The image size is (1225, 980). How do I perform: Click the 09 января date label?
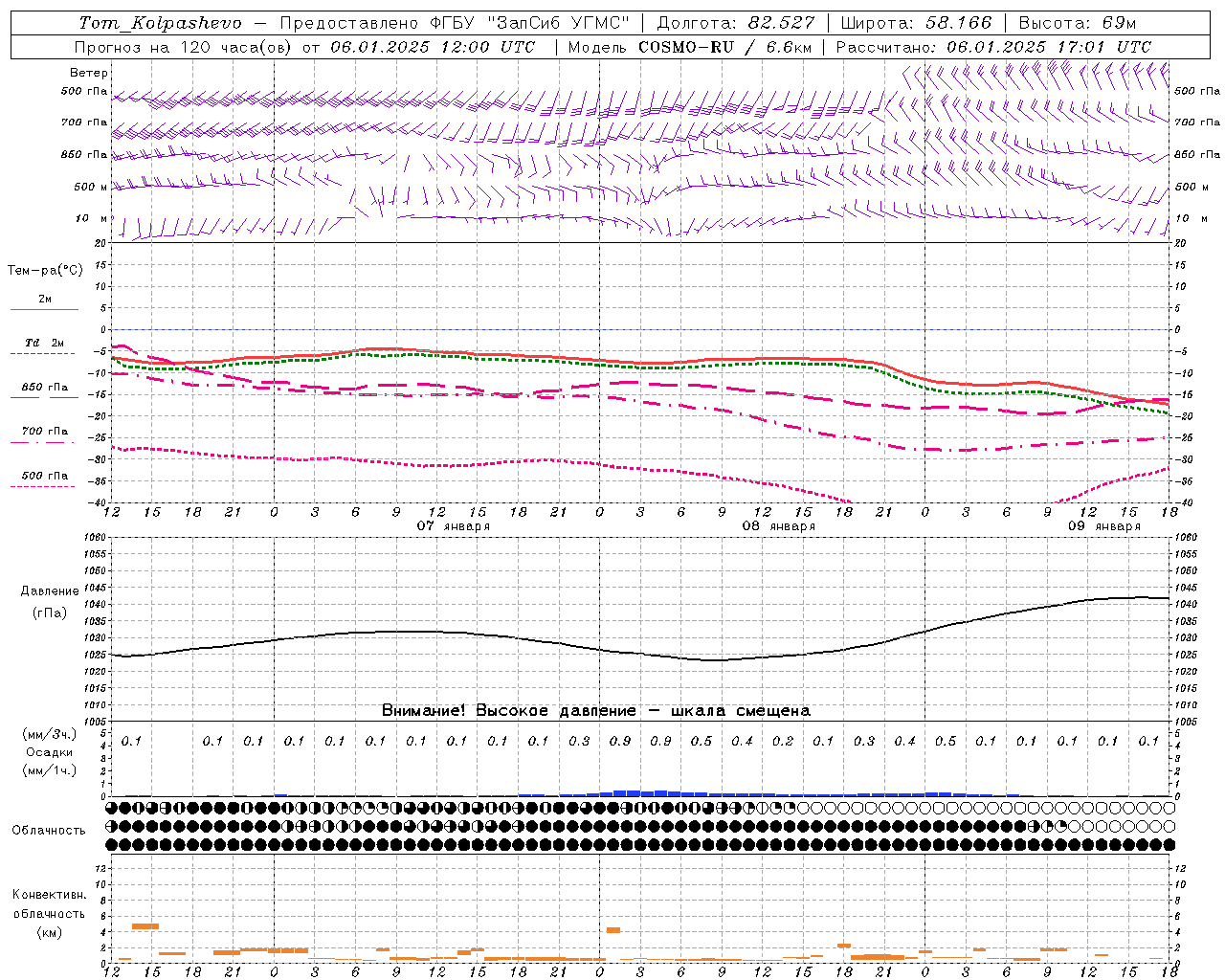click(1103, 525)
